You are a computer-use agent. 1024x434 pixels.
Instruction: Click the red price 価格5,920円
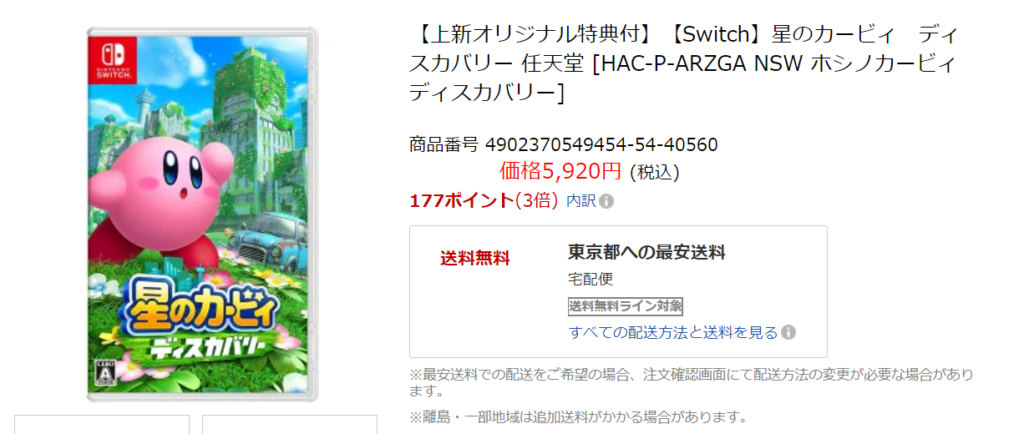coord(560,172)
